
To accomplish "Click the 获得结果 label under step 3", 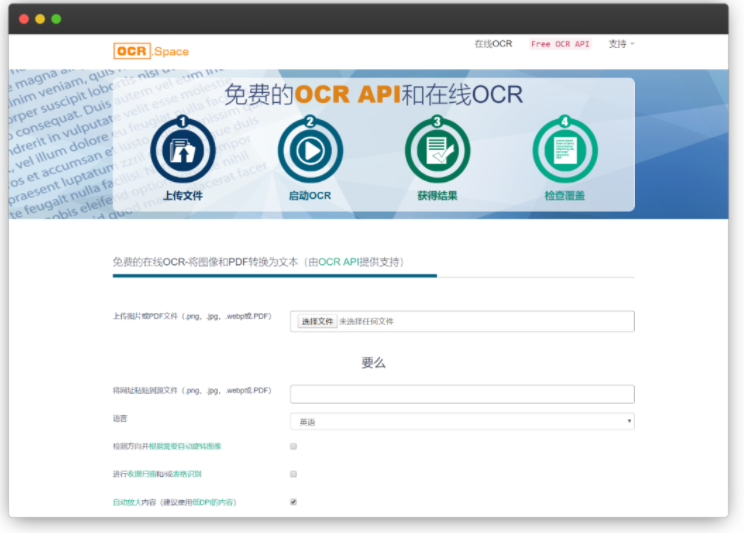I will tap(437, 196).
